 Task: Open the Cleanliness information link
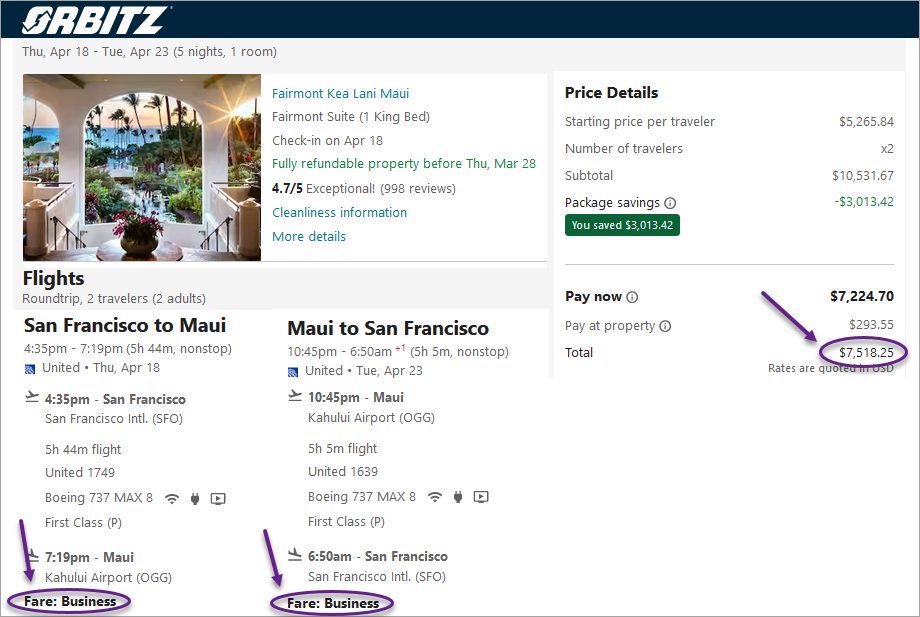(339, 212)
